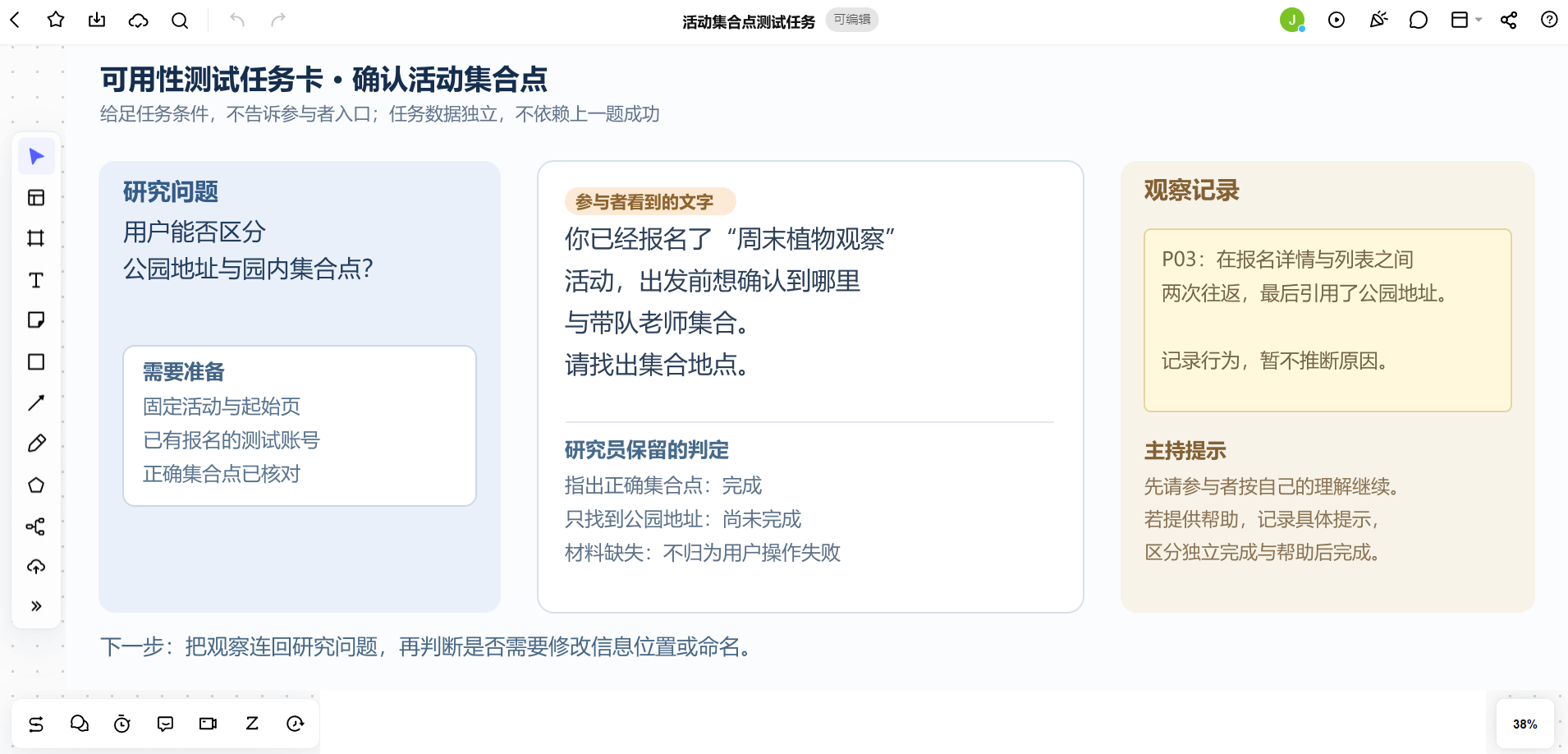Viewport: 1568px width, 754px height.
Task: Select the pen drawing tool
Action: 36,444
